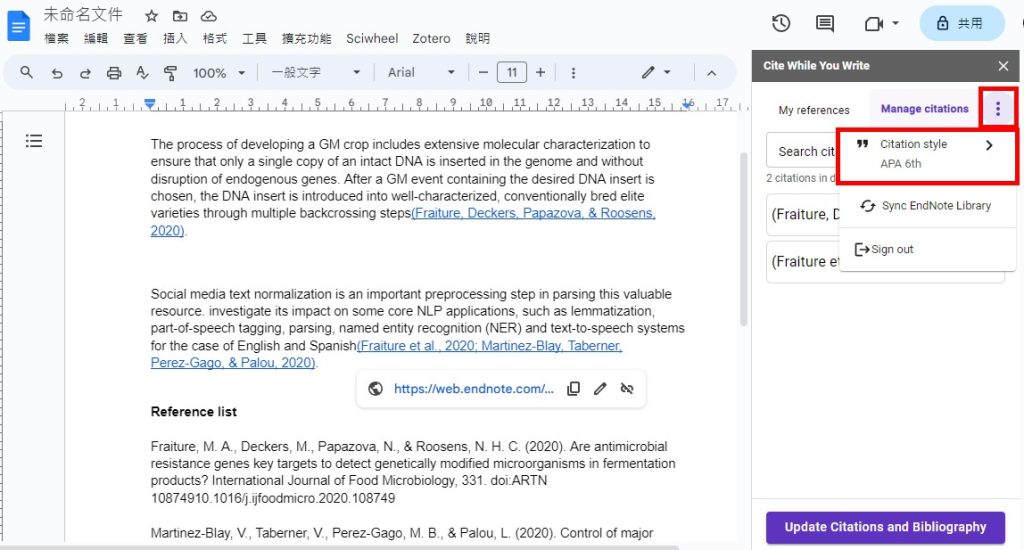Open the Sciwheel menu
The width and height of the screenshot is (1024, 550).
tap(372, 39)
